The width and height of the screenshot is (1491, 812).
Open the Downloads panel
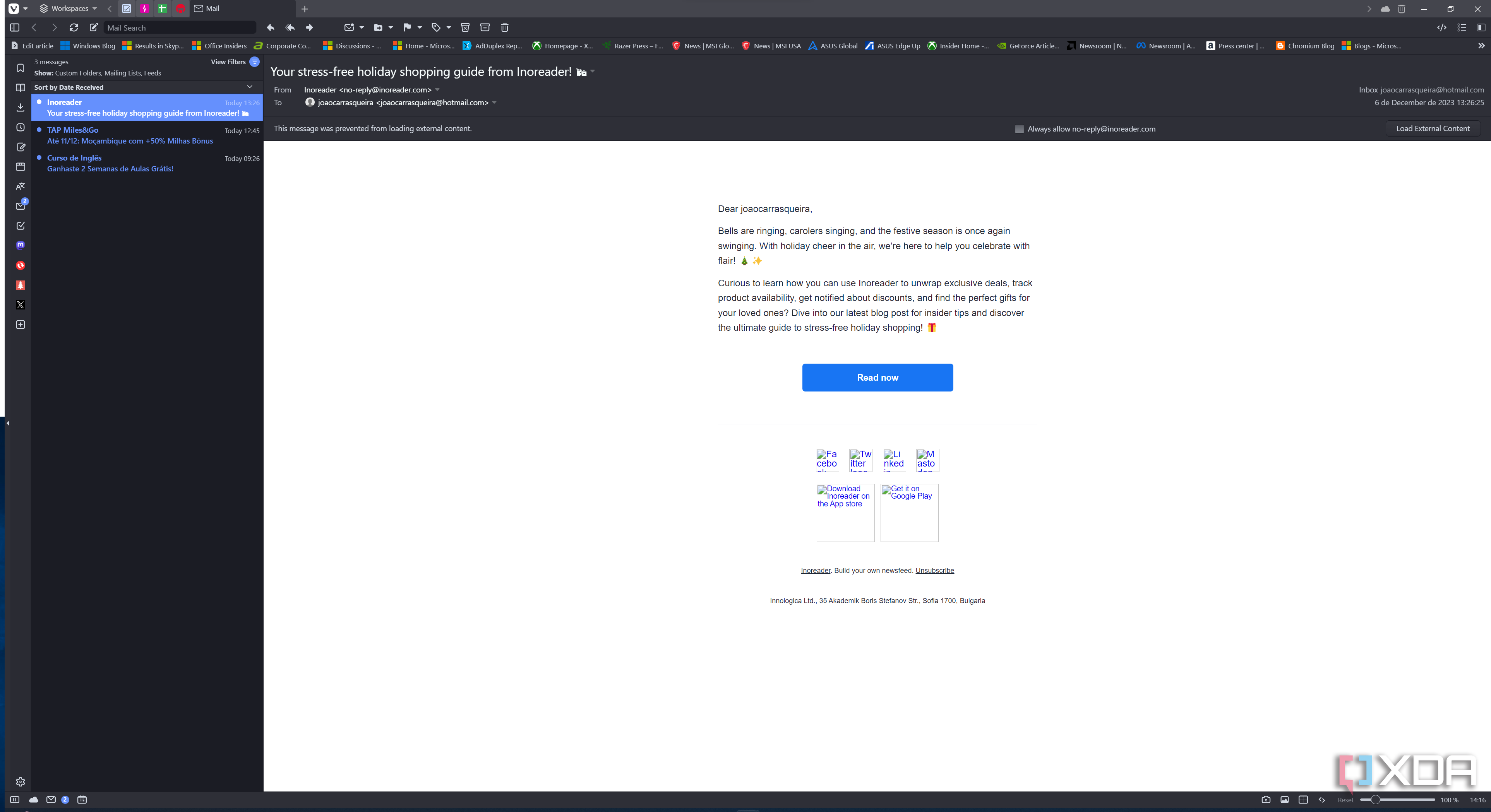(20, 108)
